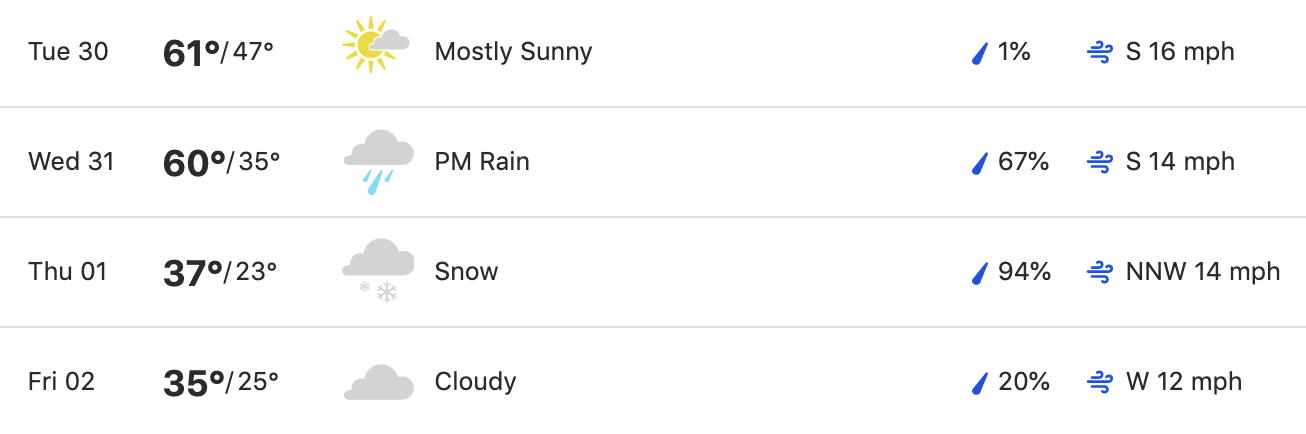This screenshot has height=434, width=1306.
Task: Select the PM Rain description text
Action: (x=482, y=162)
